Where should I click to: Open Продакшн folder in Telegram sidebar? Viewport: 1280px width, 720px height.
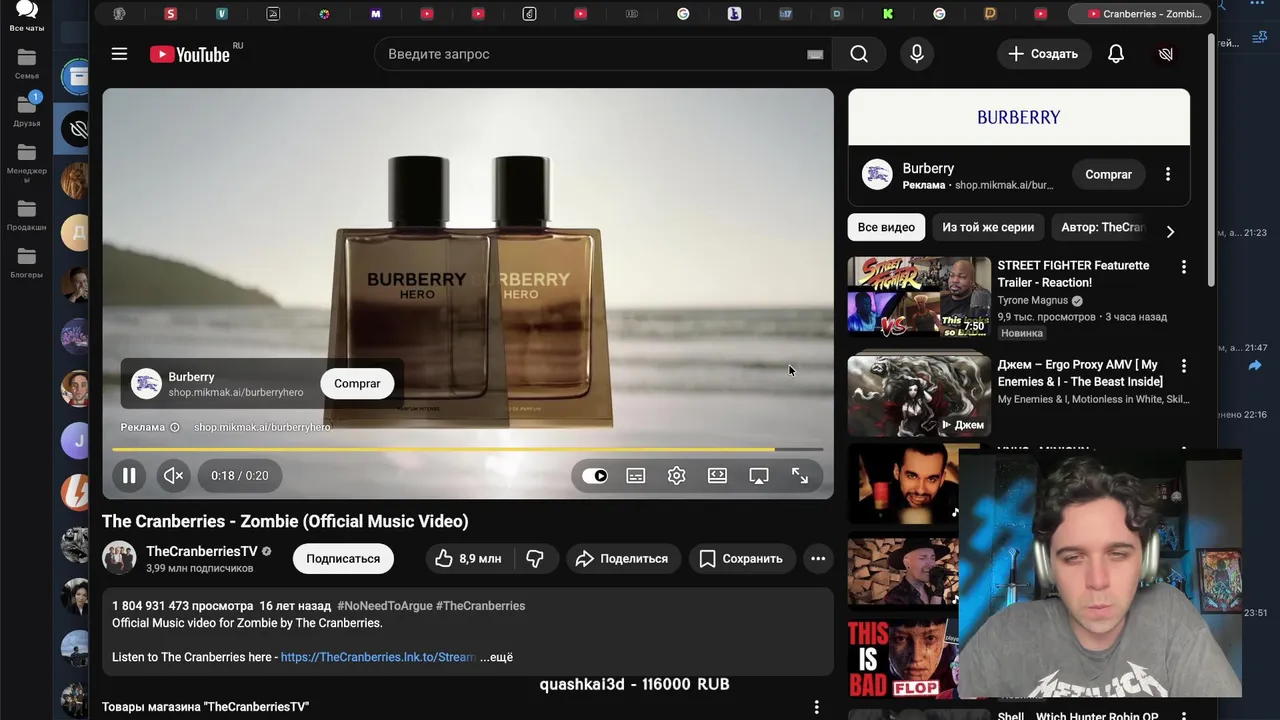point(27,216)
